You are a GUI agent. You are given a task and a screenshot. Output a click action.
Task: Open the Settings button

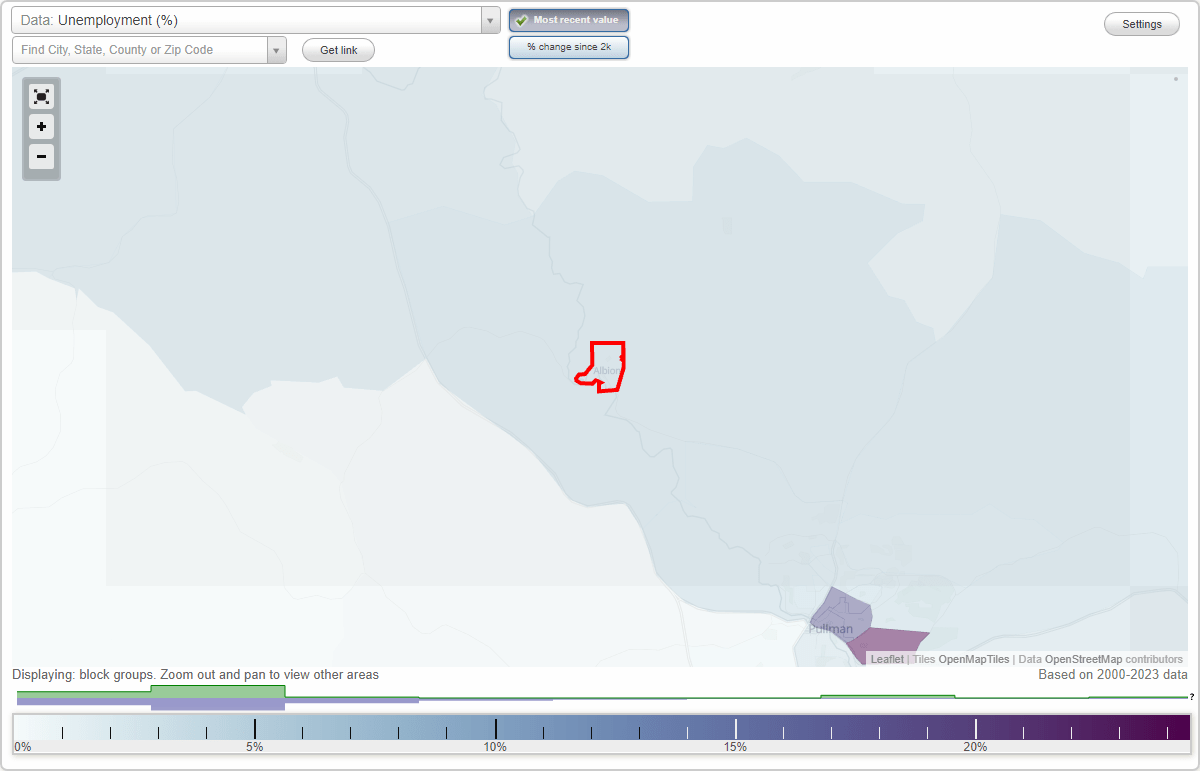pyautogui.click(x=1142, y=25)
